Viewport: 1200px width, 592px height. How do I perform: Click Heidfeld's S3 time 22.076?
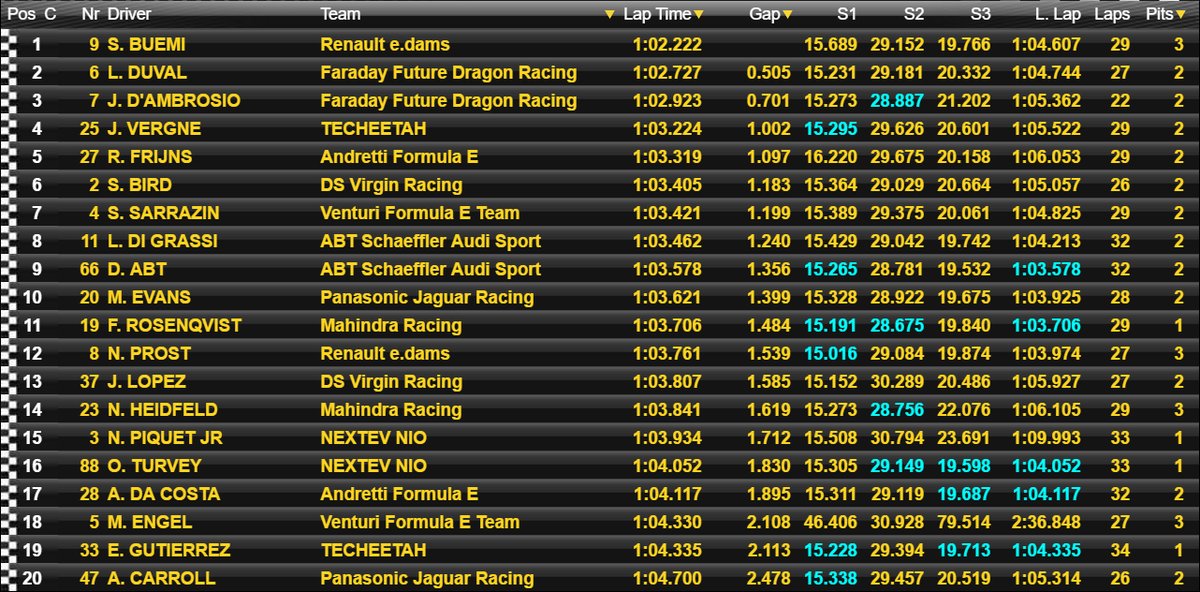pos(964,409)
